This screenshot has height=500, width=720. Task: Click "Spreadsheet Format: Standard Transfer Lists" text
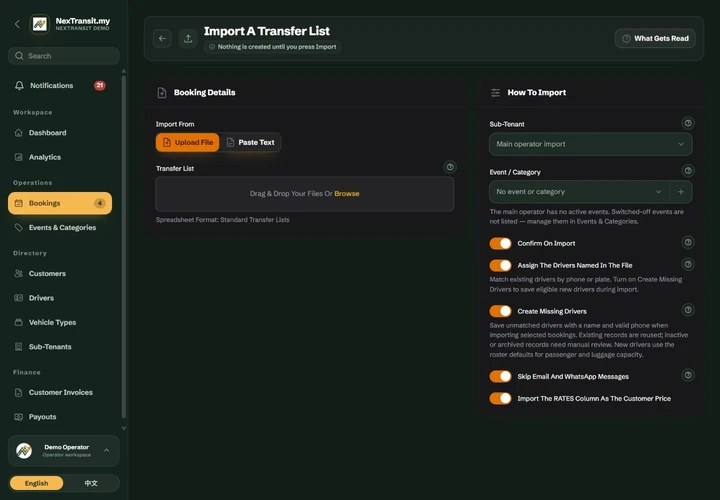[x=223, y=219]
